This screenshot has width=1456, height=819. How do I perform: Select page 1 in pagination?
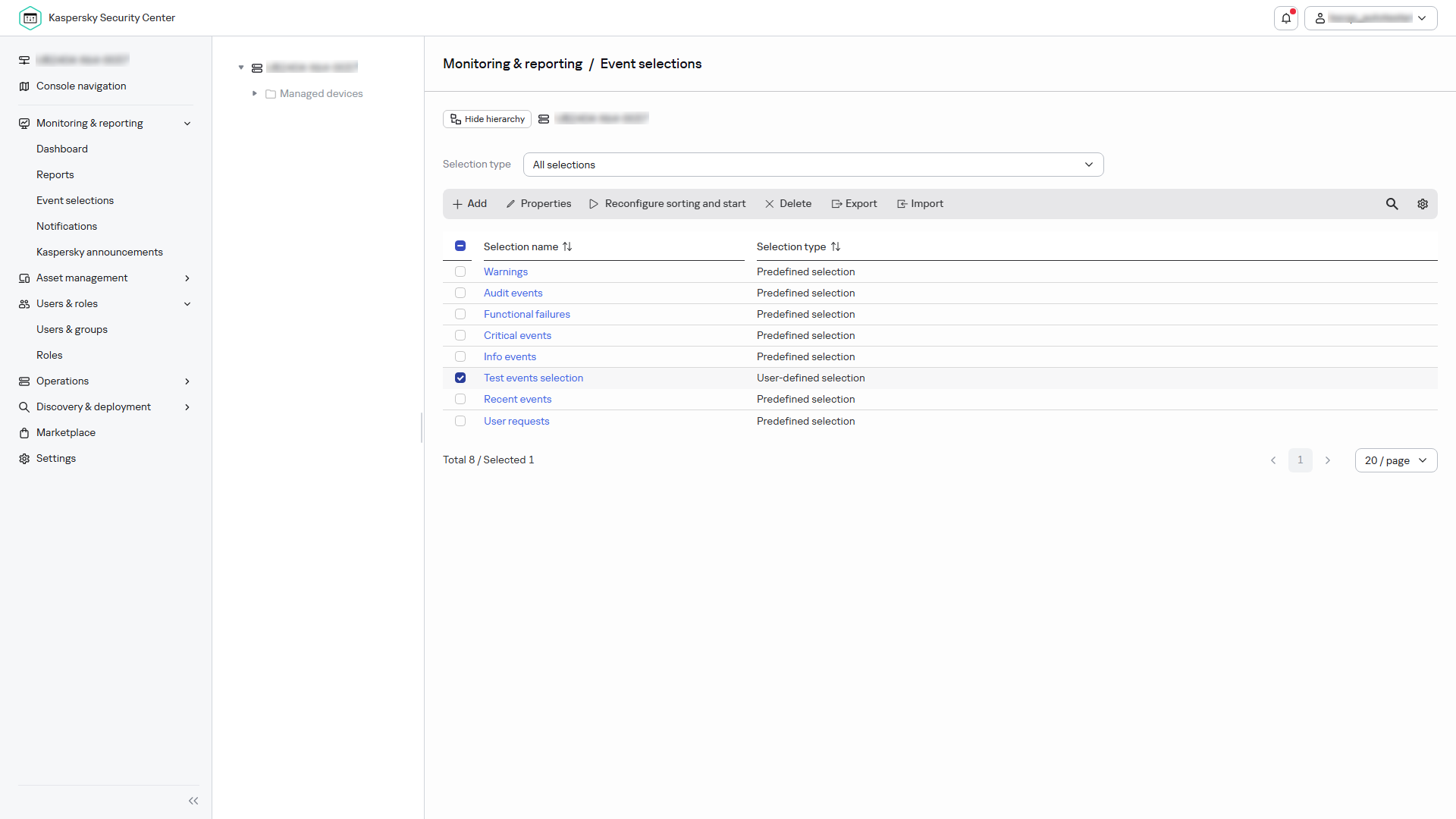point(1301,460)
